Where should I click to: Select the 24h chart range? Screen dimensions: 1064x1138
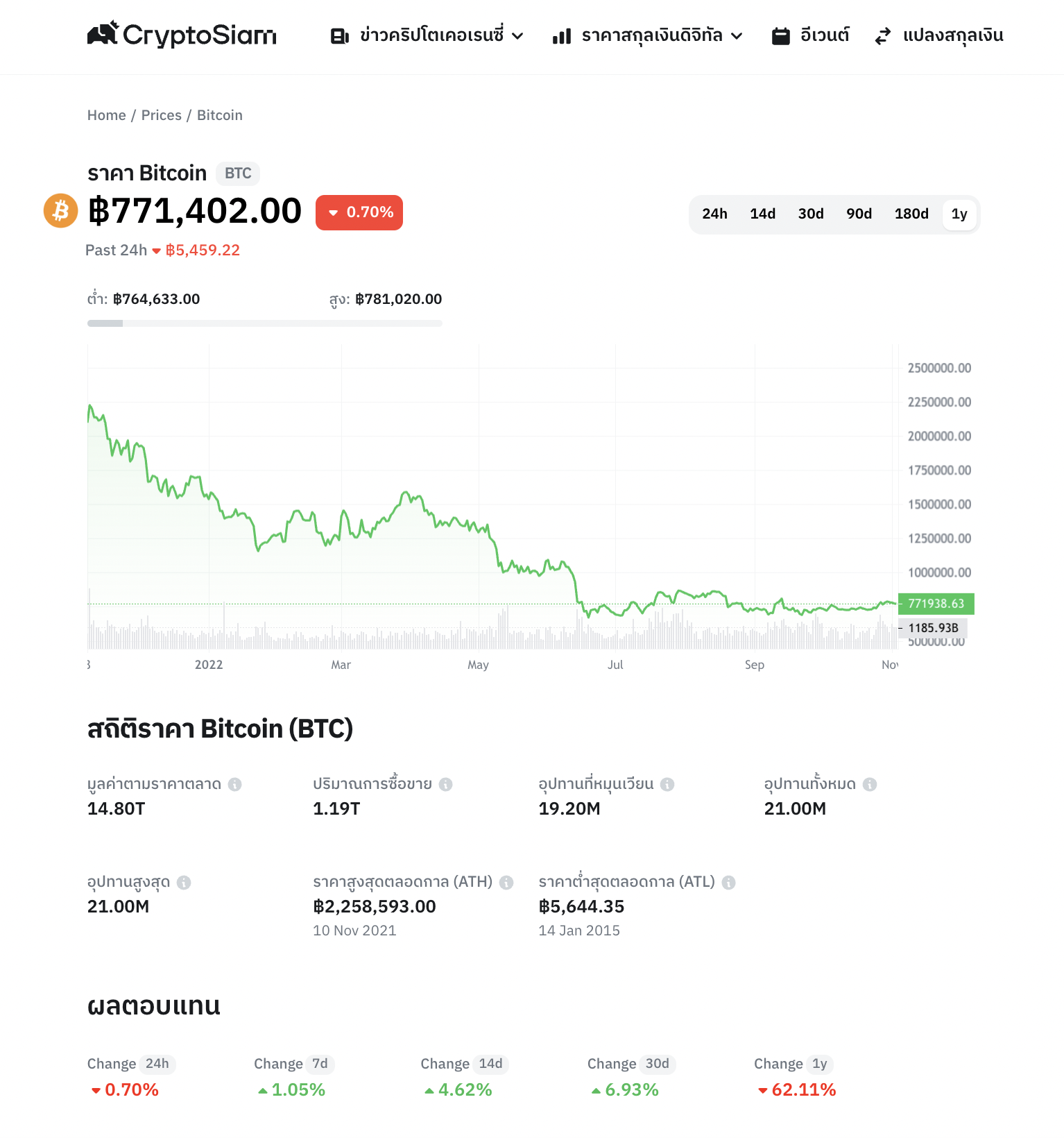pyautogui.click(x=714, y=214)
